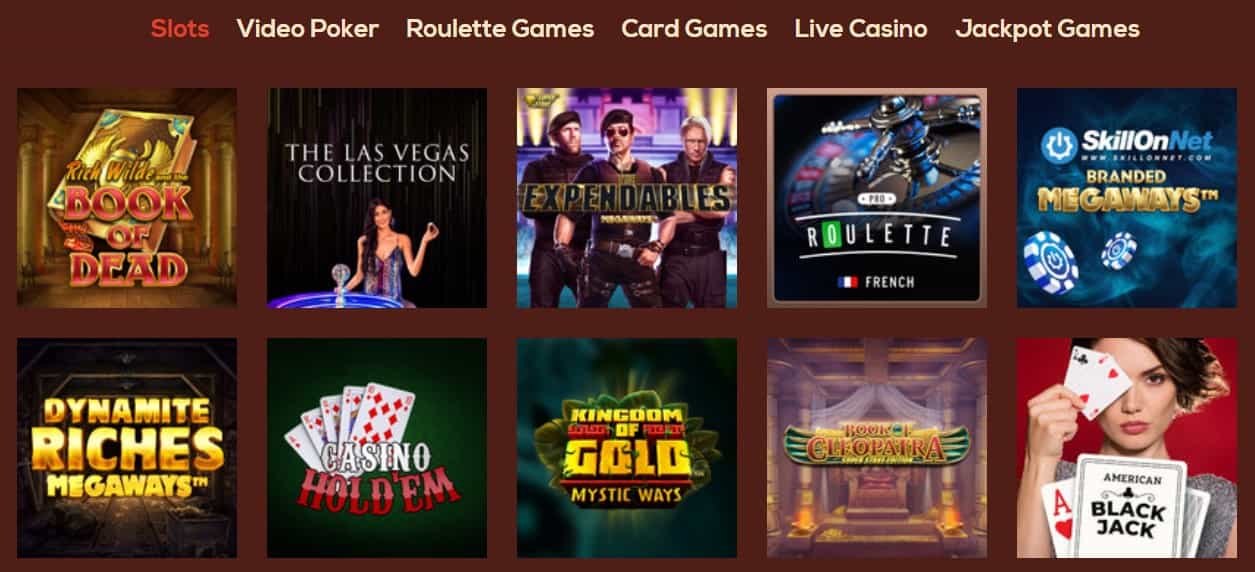
Task: Show the Jackpot Games tab
Action: [x=1047, y=29]
